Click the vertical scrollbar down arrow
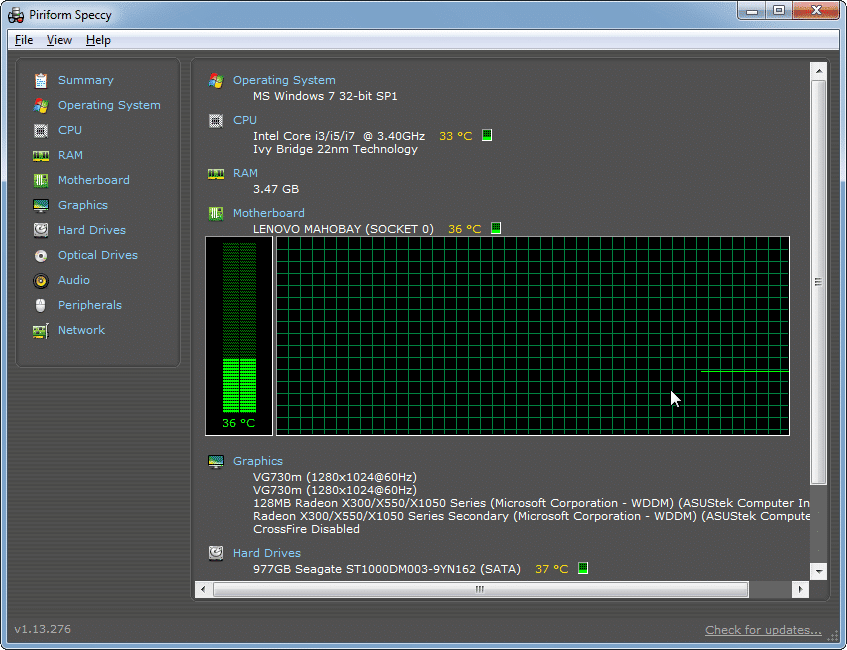 (819, 571)
